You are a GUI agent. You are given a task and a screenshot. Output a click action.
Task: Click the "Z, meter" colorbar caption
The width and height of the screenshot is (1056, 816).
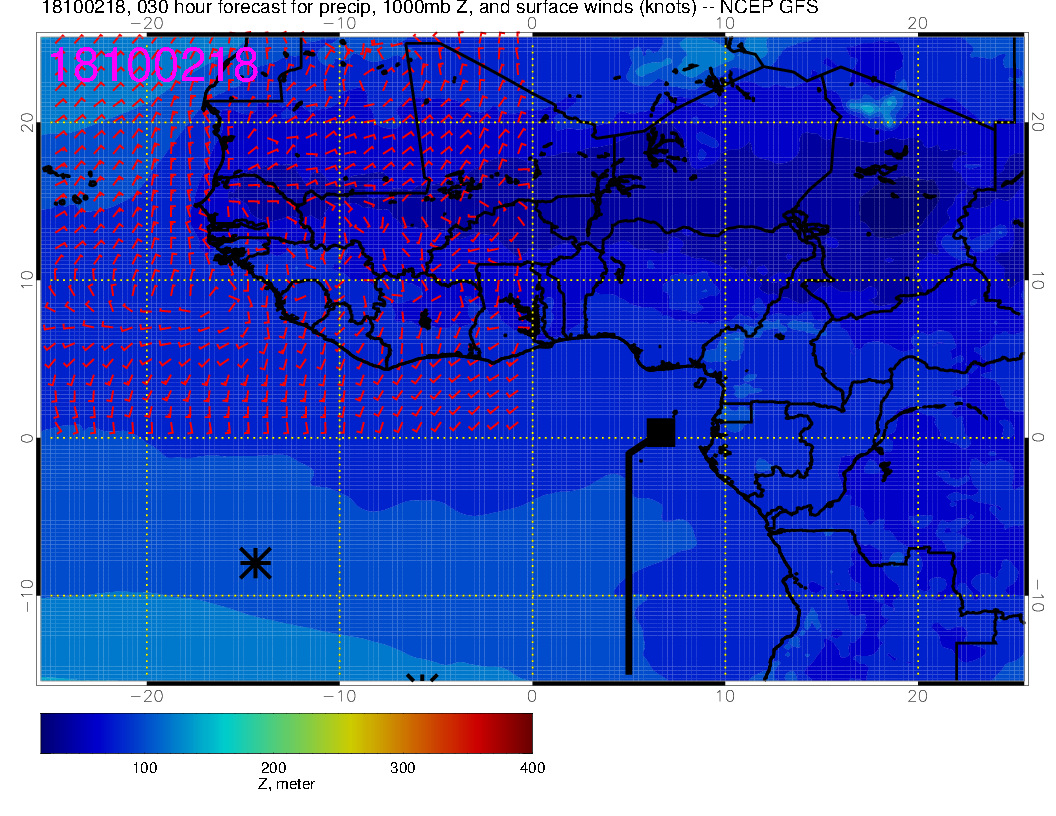pyautogui.click(x=286, y=784)
